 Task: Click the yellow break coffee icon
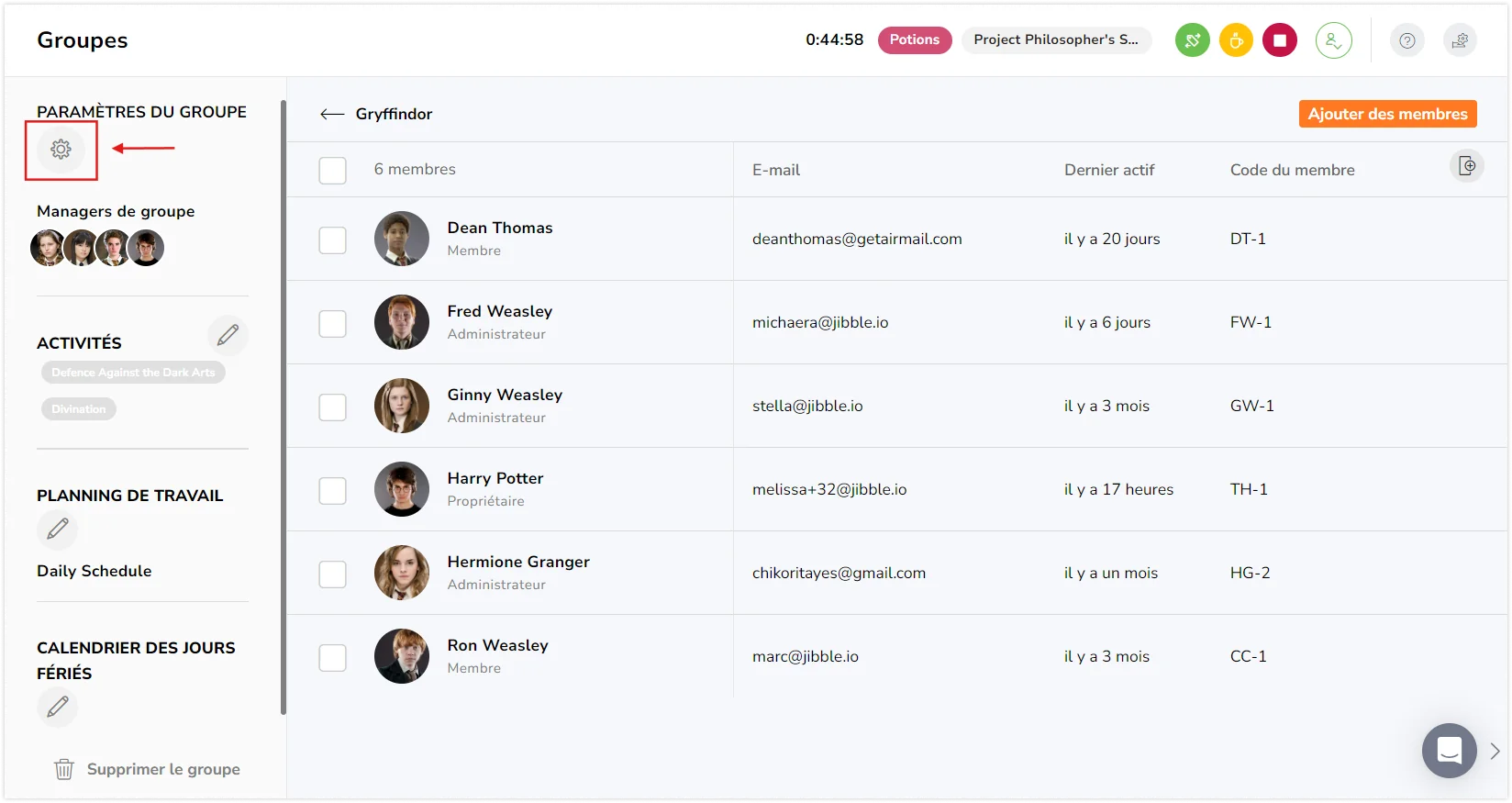point(1236,40)
